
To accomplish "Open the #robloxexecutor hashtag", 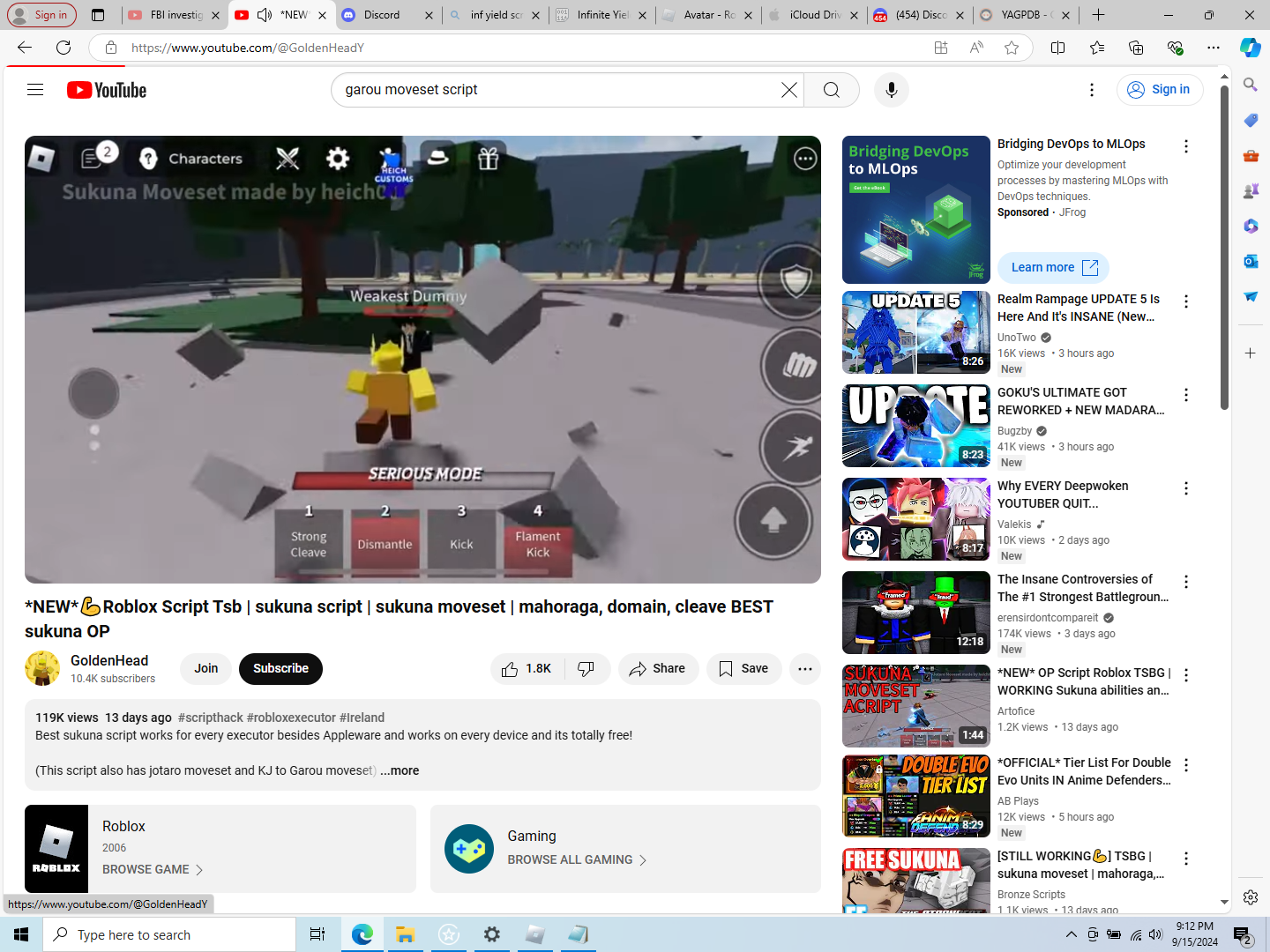I will [x=291, y=718].
